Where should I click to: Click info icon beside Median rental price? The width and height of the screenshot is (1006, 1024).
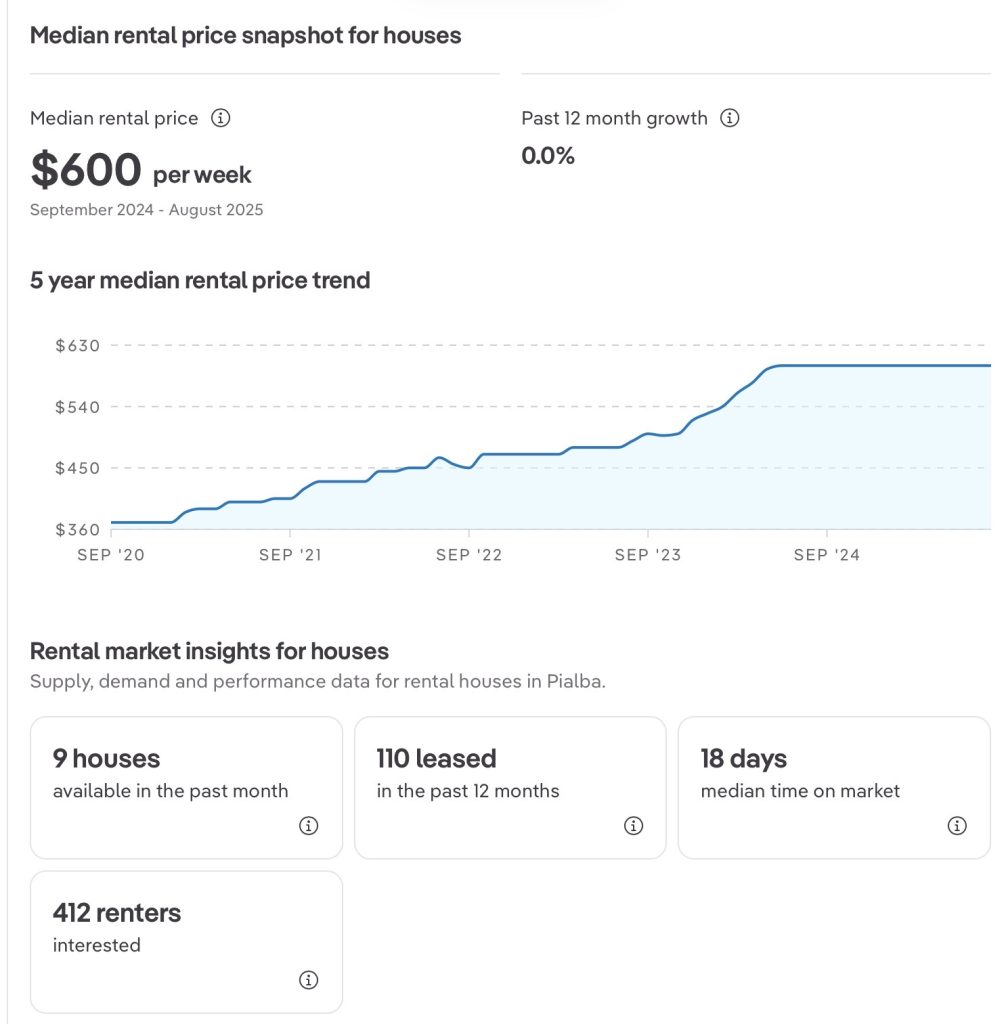click(x=221, y=118)
